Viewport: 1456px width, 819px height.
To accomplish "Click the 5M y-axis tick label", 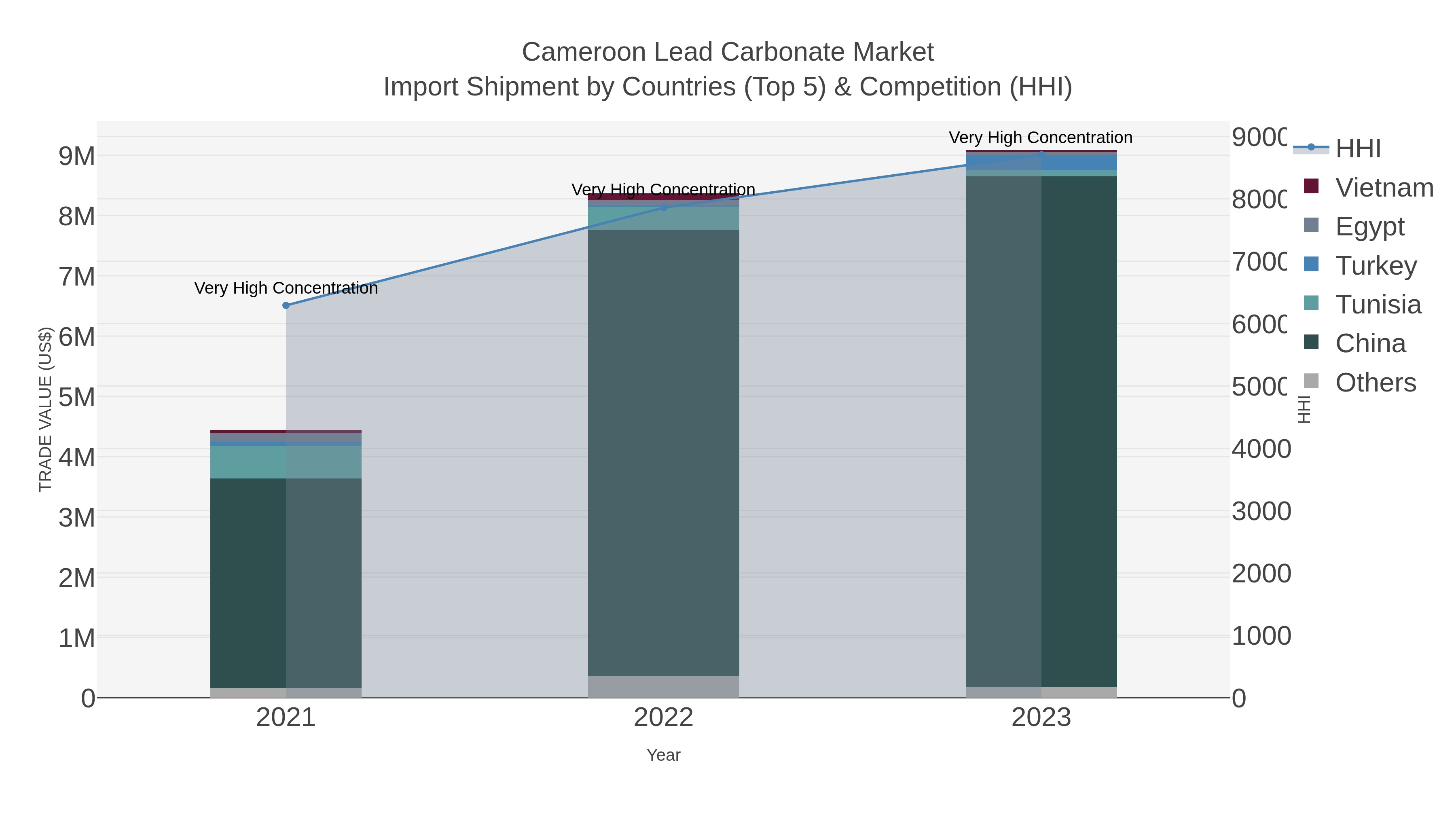I will coord(77,397).
